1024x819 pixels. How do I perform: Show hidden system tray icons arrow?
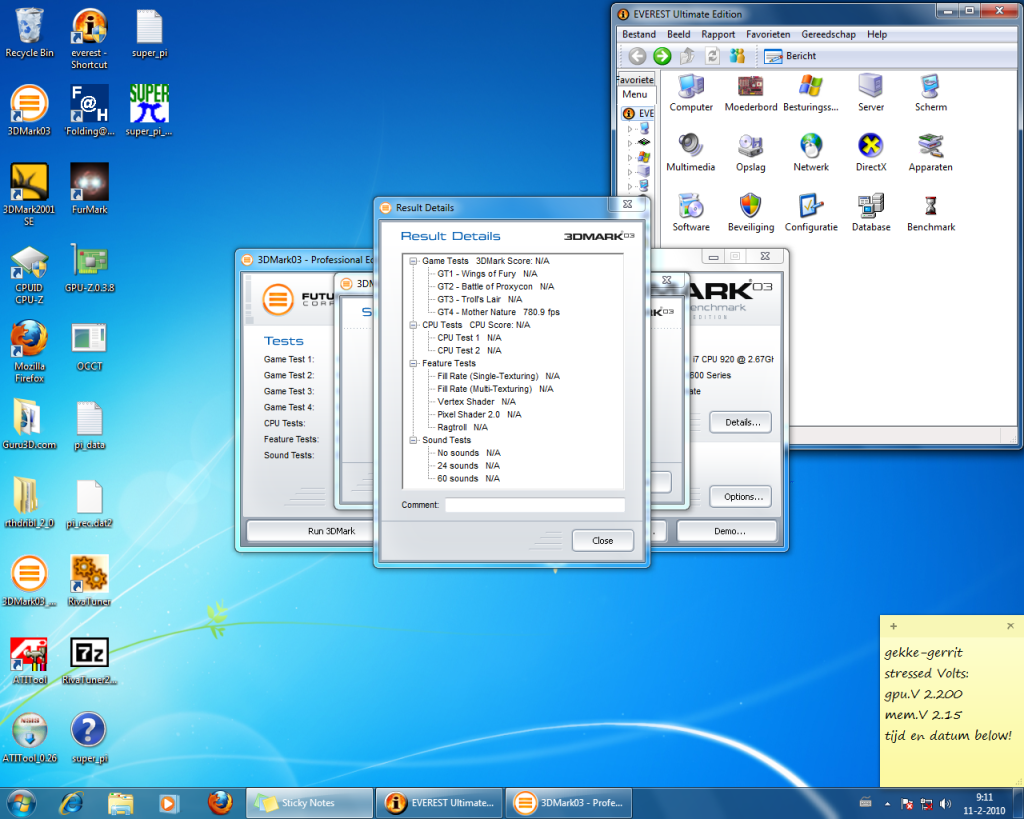(x=887, y=804)
